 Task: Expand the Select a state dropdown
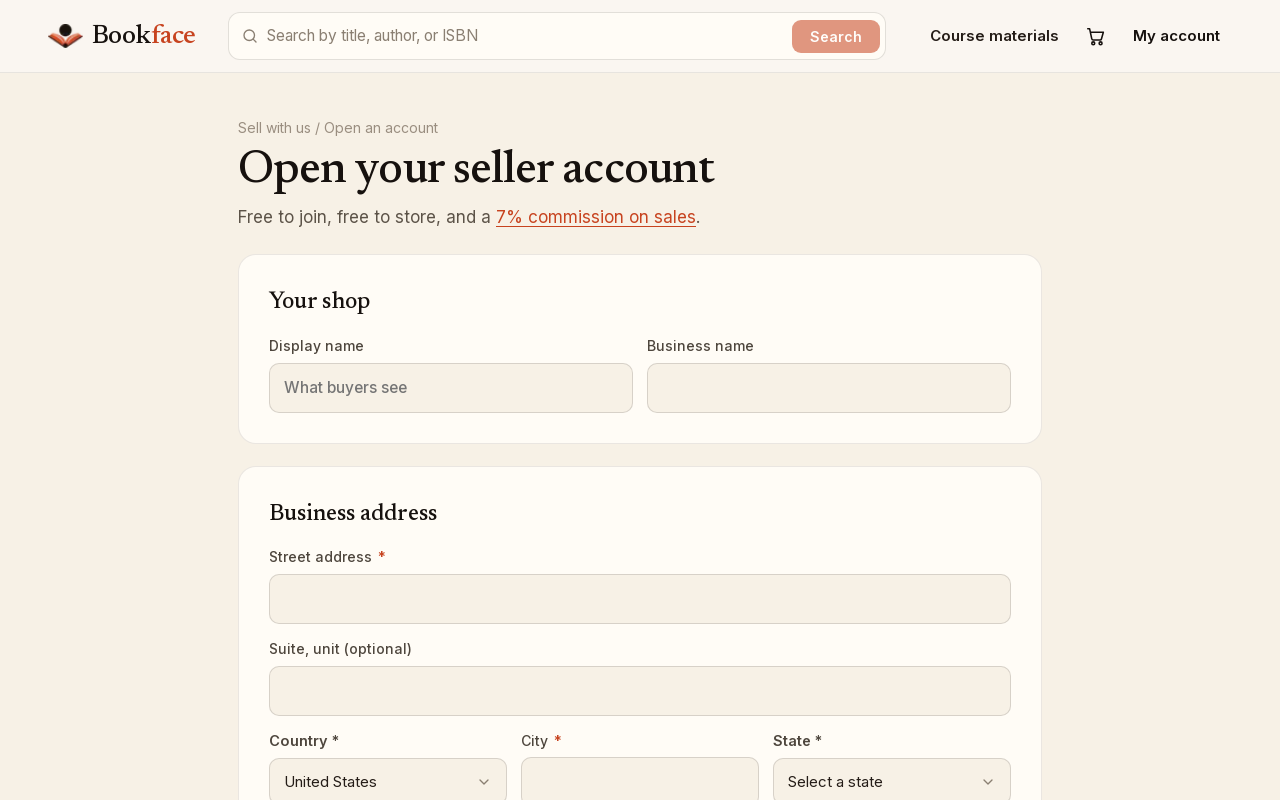click(892, 781)
